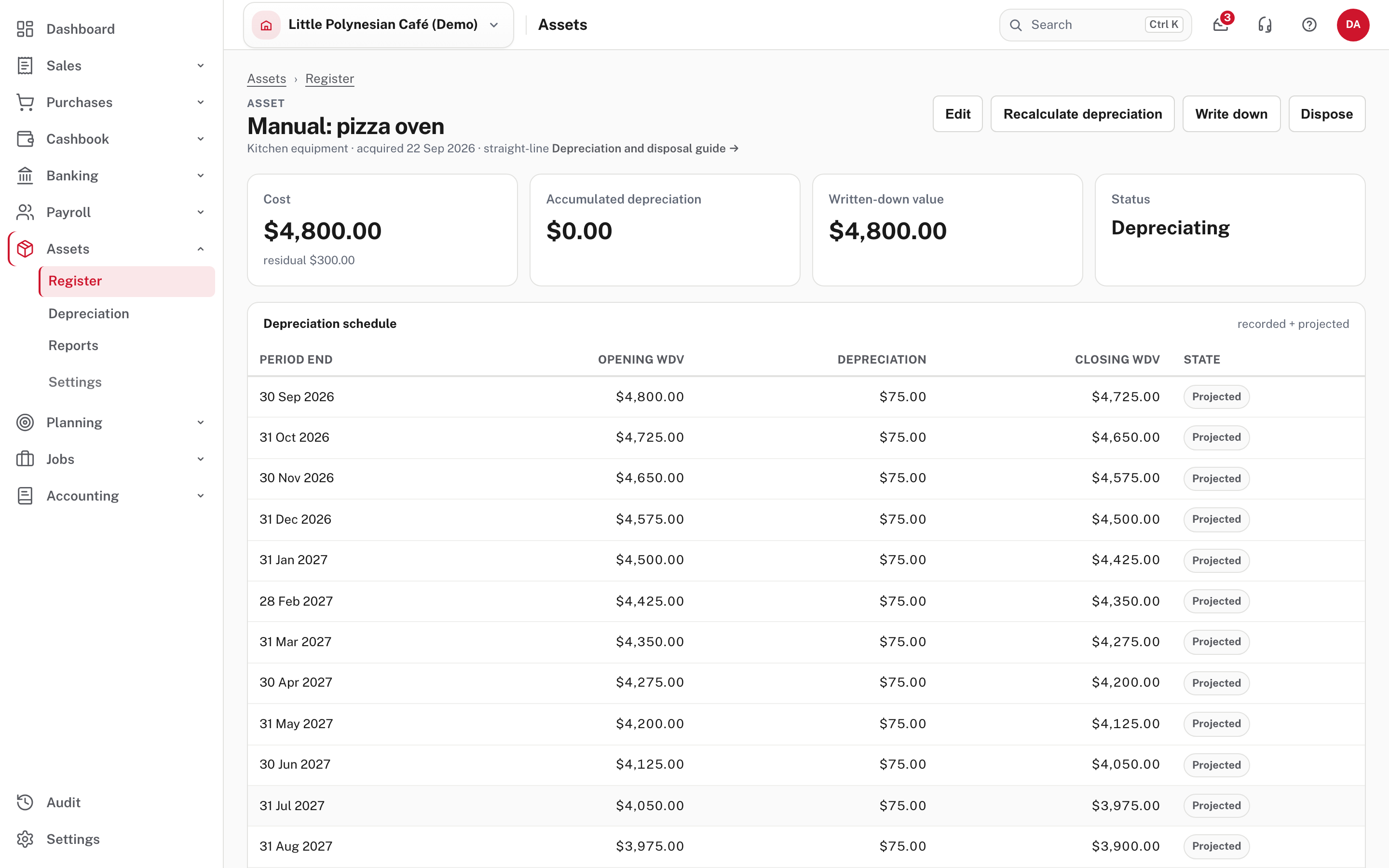This screenshot has width=1389, height=868.
Task: Expand the Purchases menu chevron
Action: point(200,102)
